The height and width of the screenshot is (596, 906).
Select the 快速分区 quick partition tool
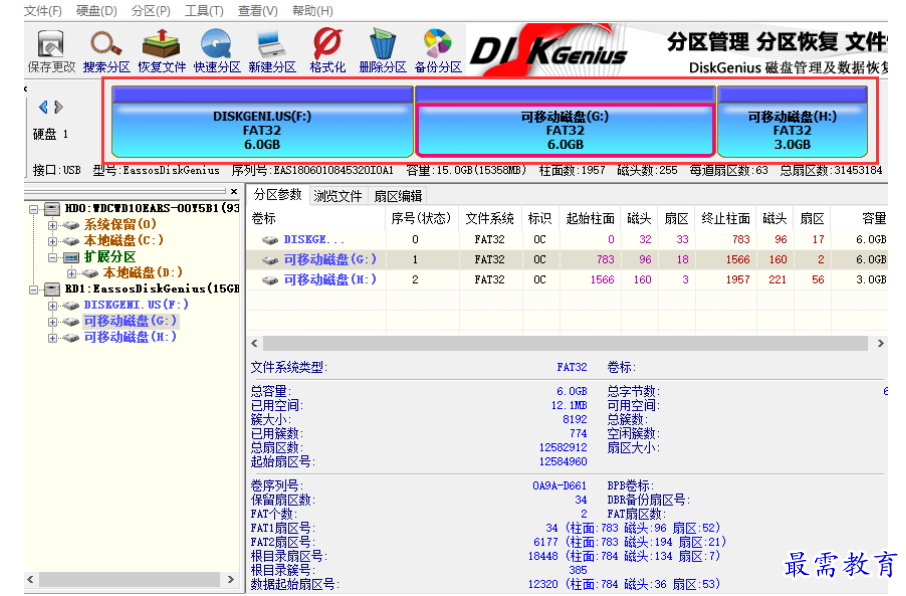[x=216, y=50]
